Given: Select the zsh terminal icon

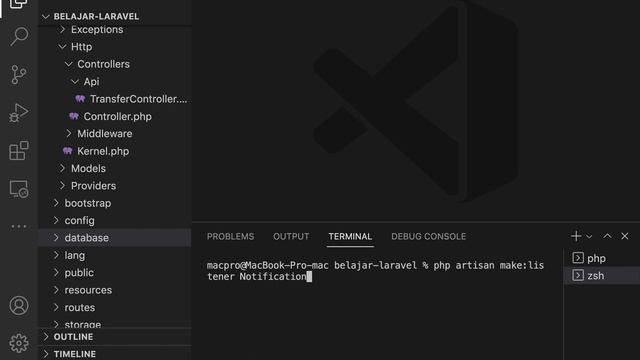Looking at the screenshot, I should click(x=578, y=276).
